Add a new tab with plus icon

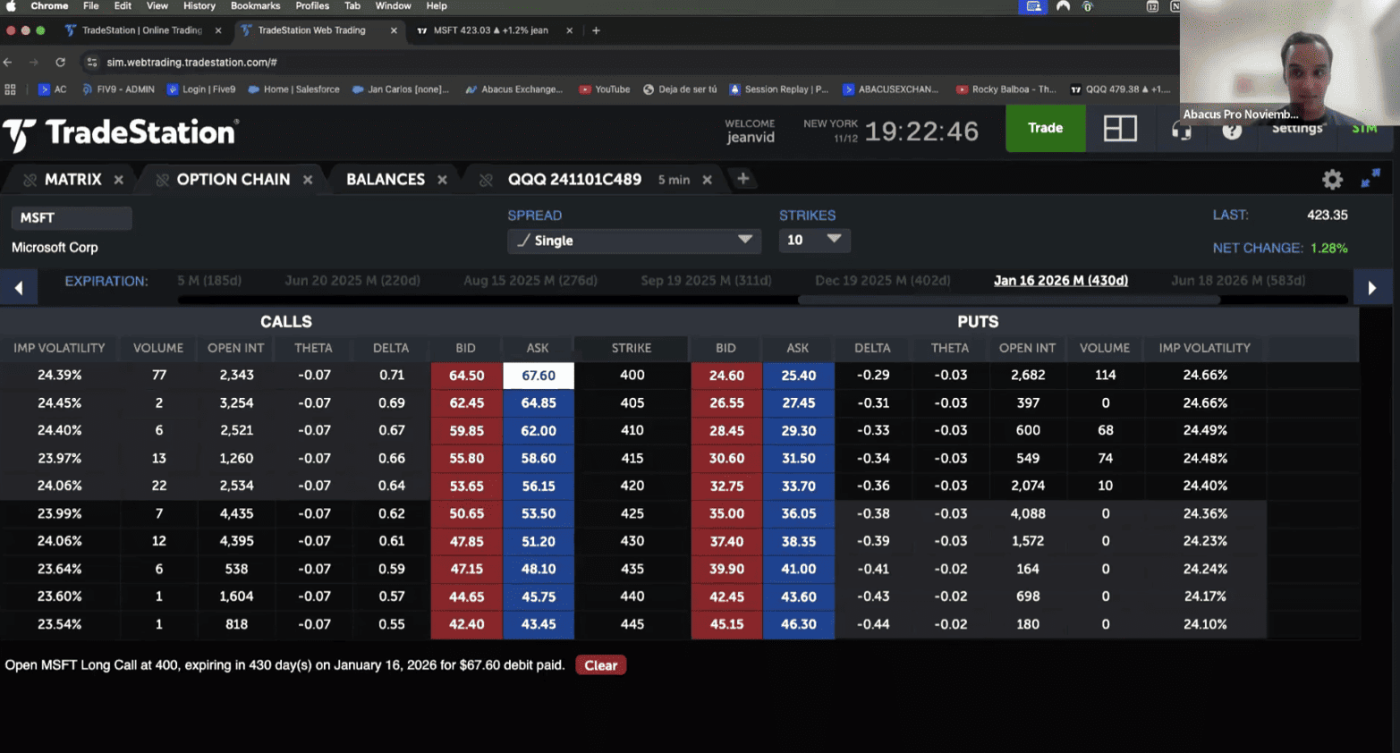click(743, 179)
